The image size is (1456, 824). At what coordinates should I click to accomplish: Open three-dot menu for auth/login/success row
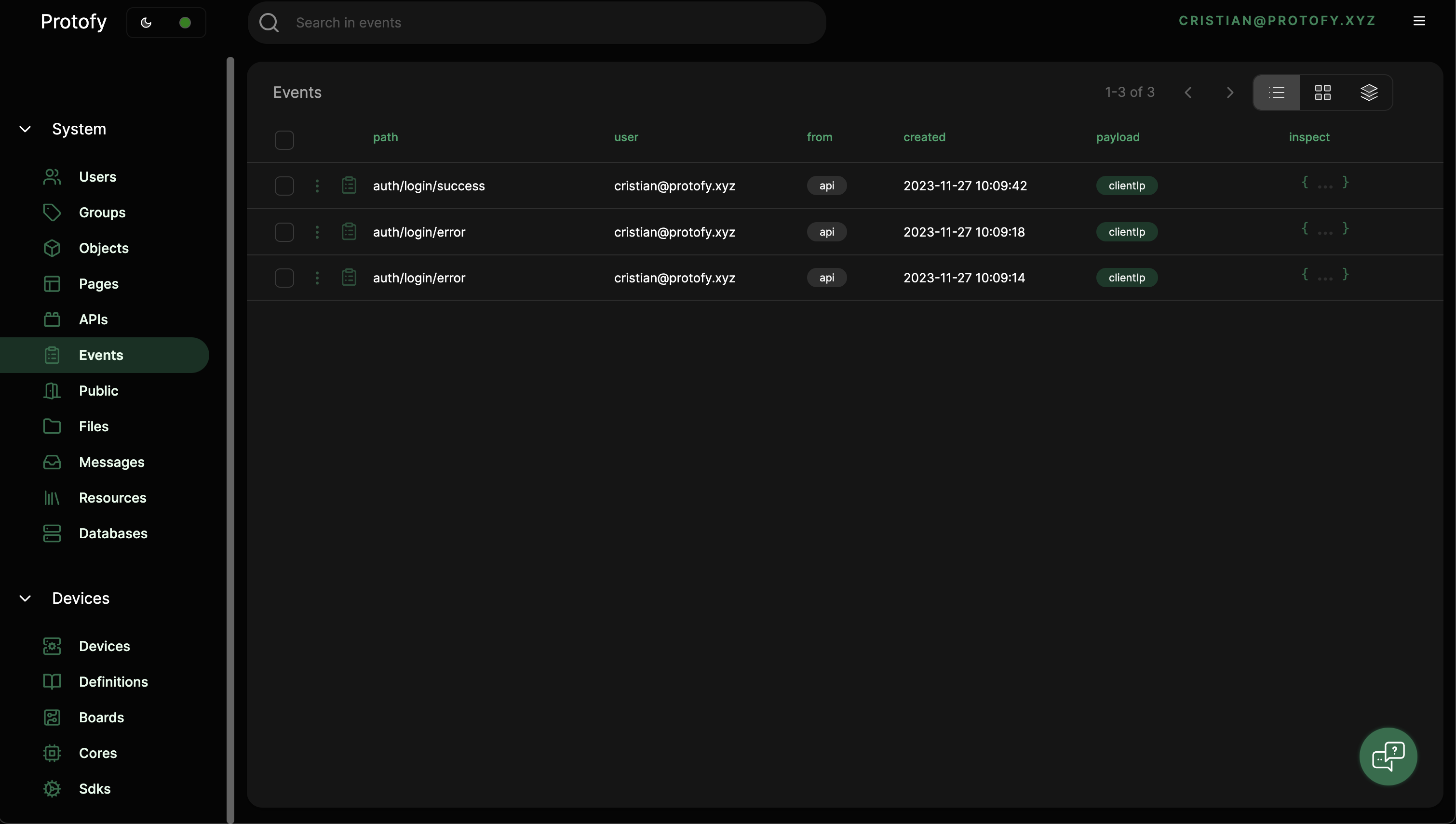tap(317, 186)
